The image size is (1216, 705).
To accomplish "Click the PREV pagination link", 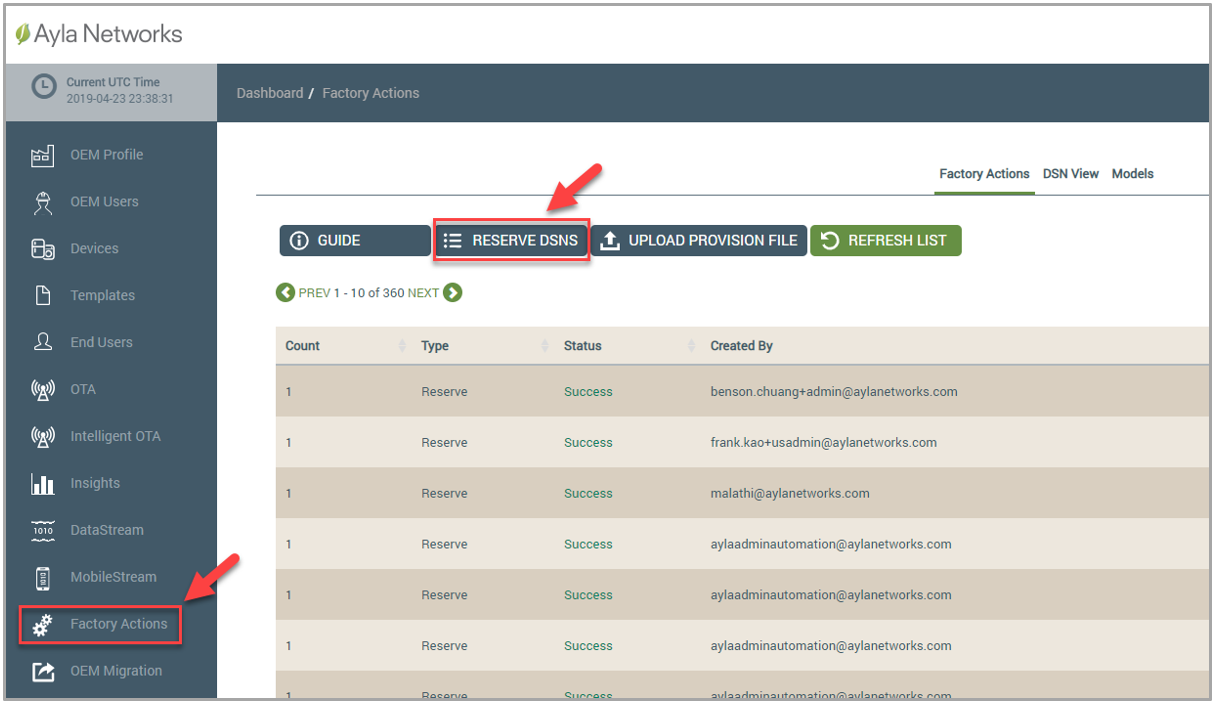I will pos(314,293).
